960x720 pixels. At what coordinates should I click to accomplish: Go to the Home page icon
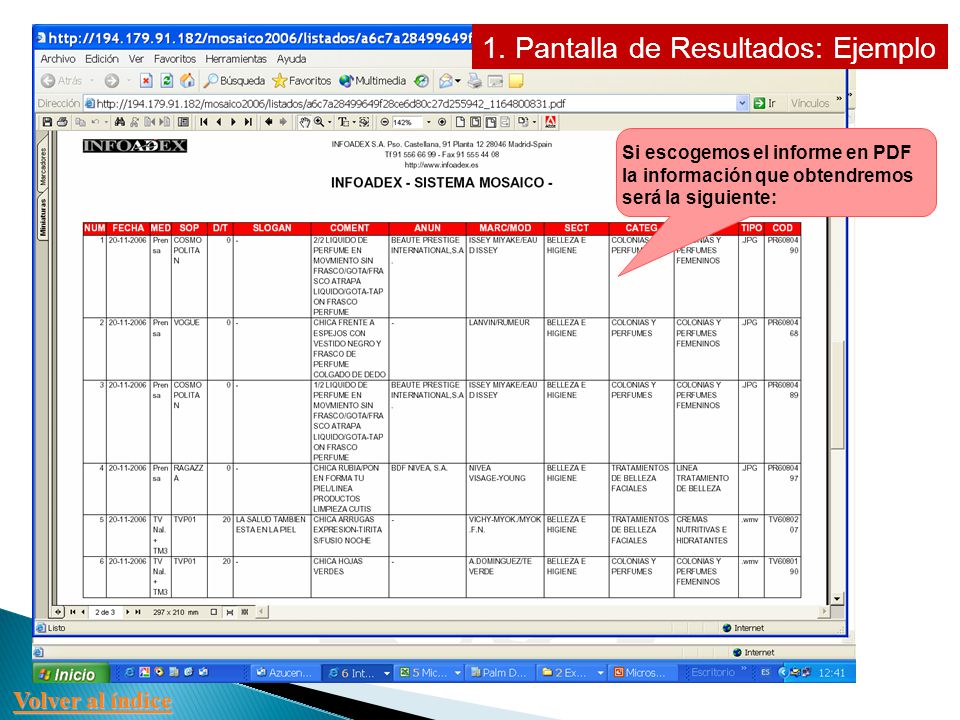187,81
